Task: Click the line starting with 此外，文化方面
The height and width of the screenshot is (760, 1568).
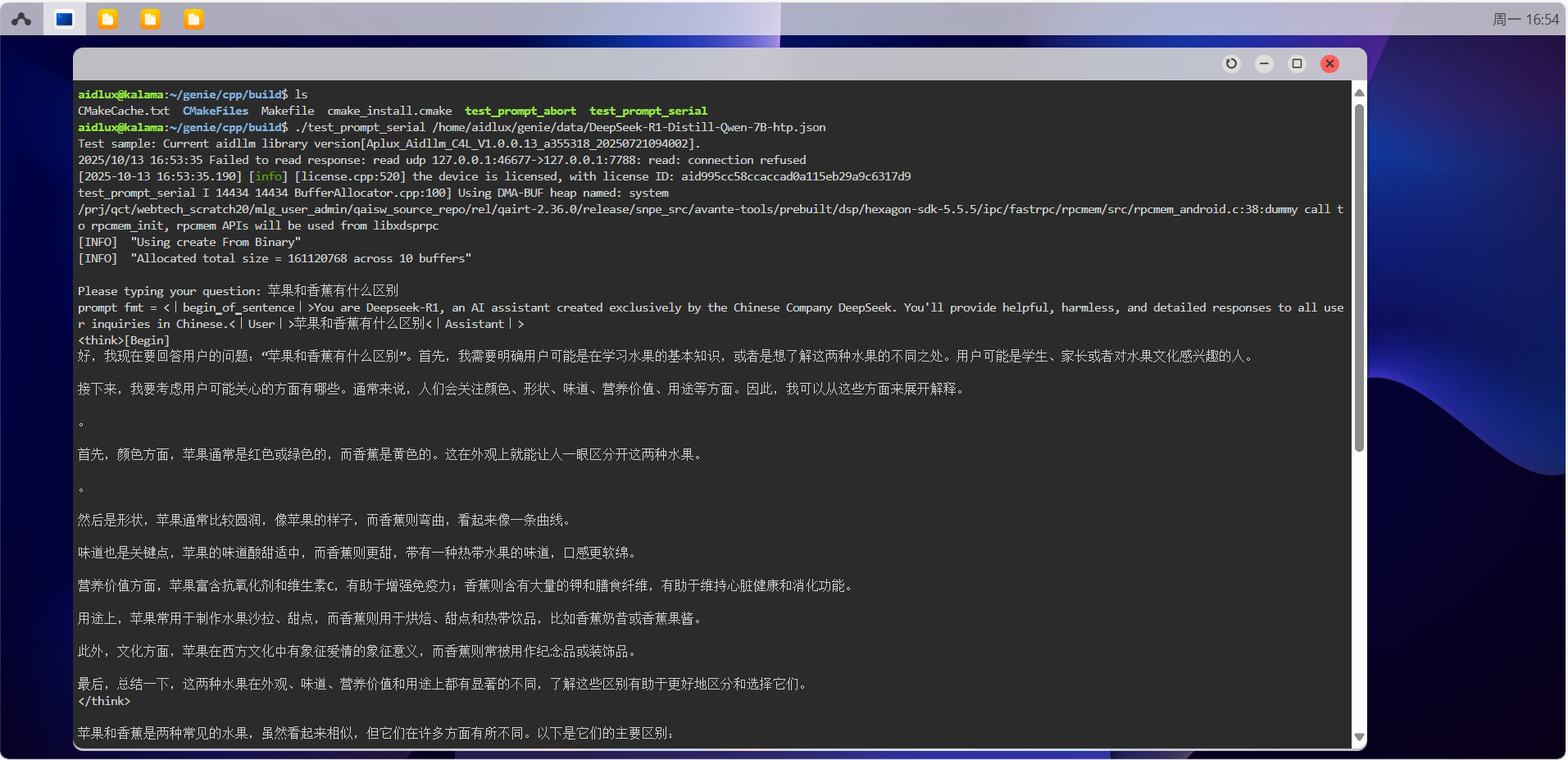Action: coord(358,651)
